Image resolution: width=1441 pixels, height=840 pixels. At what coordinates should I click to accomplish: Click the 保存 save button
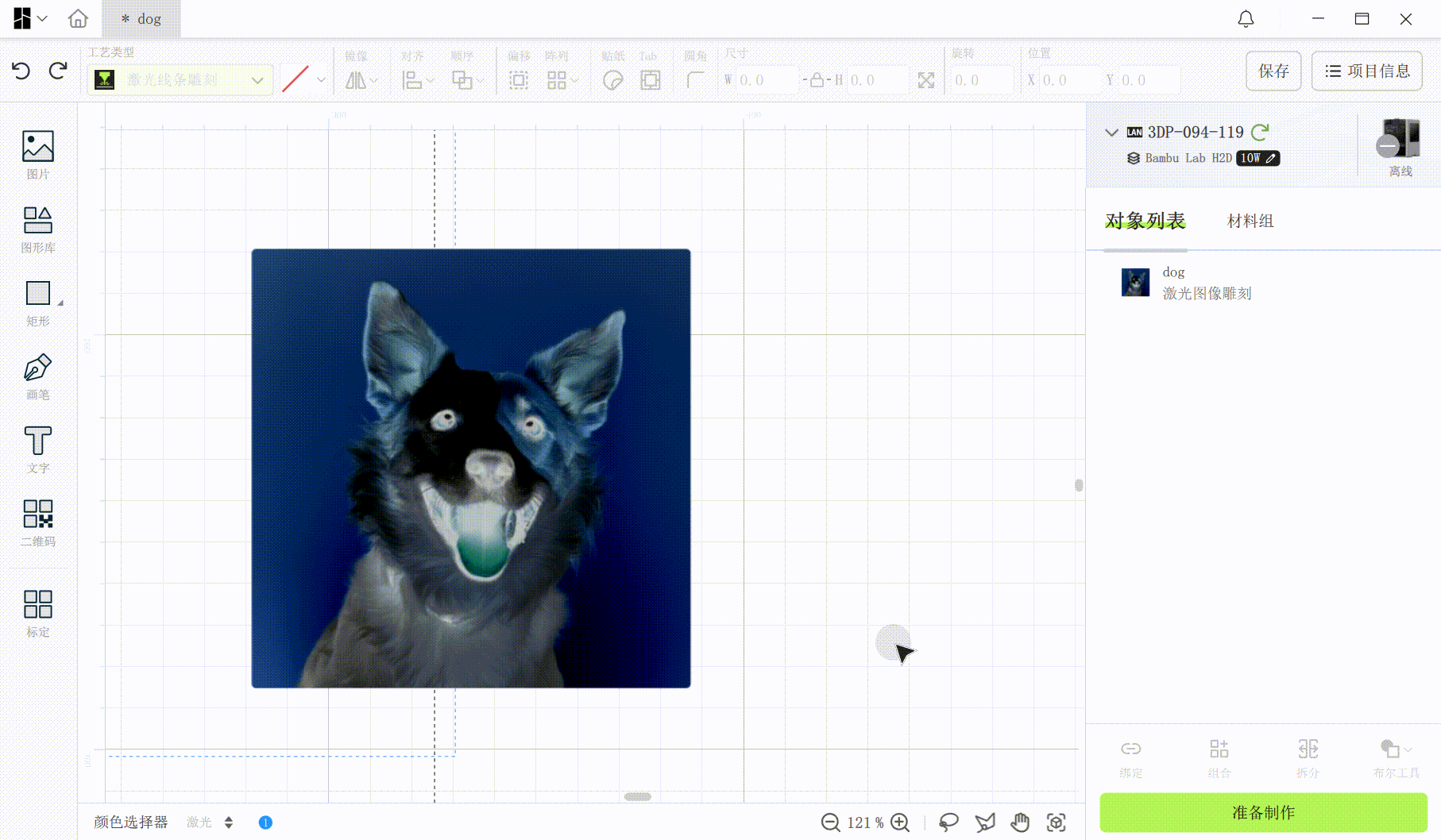click(1273, 71)
